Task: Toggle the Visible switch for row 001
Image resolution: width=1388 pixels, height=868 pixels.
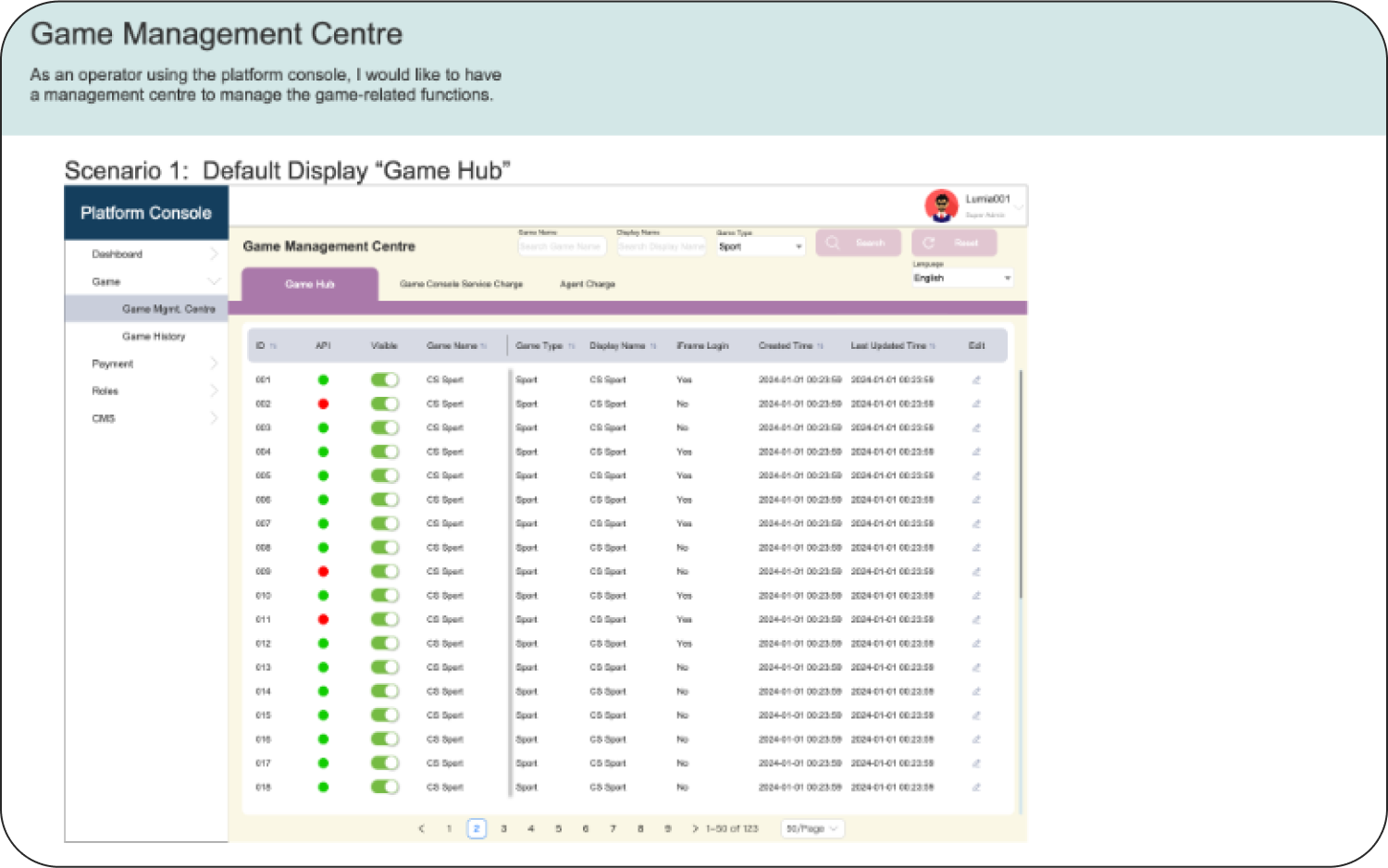Action: (x=385, y=380)
